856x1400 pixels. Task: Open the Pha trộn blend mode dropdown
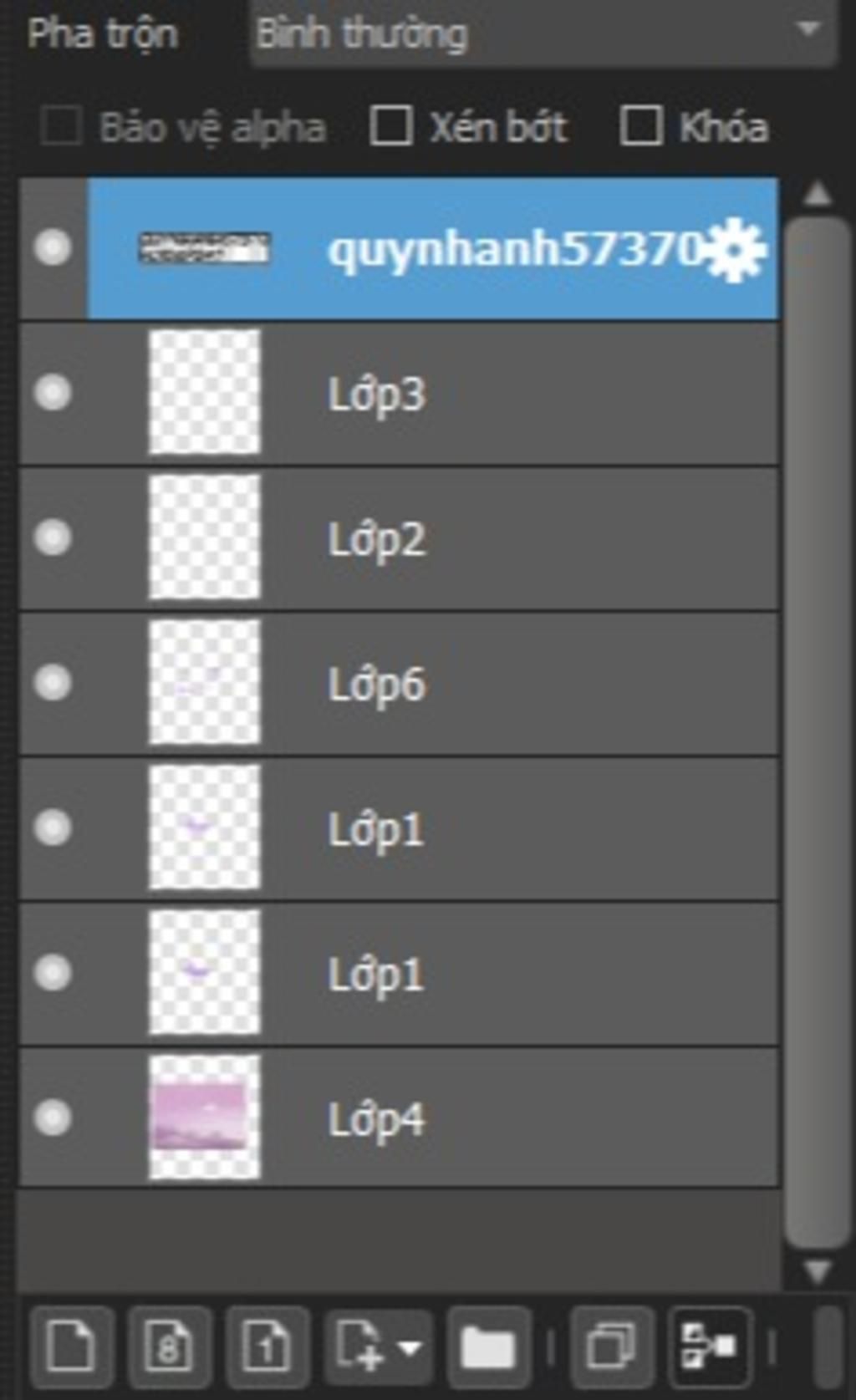pyautogui.click(x=543, y=33)
